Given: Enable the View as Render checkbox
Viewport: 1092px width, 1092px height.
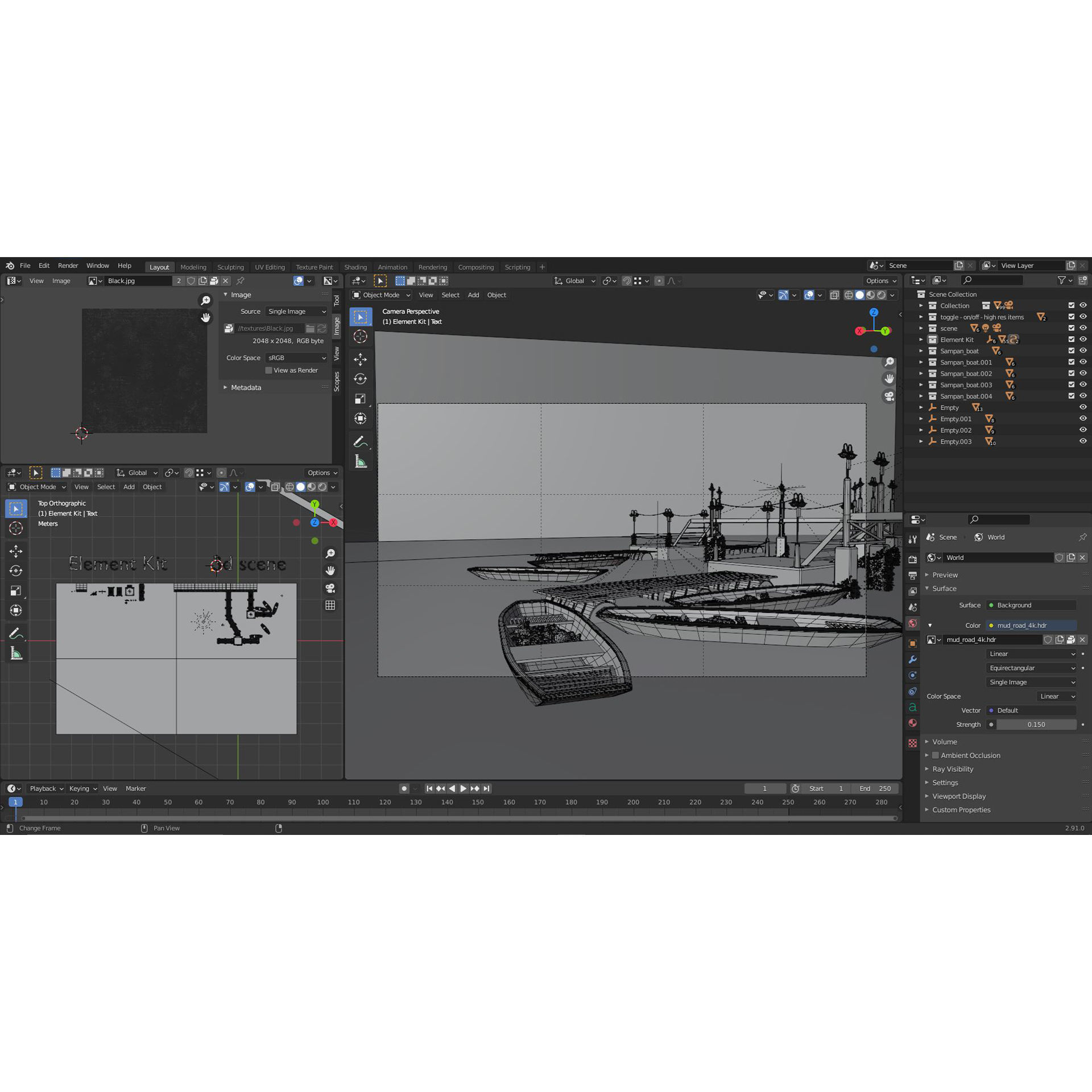Looking at the screenshot, I should pos(269,370).
